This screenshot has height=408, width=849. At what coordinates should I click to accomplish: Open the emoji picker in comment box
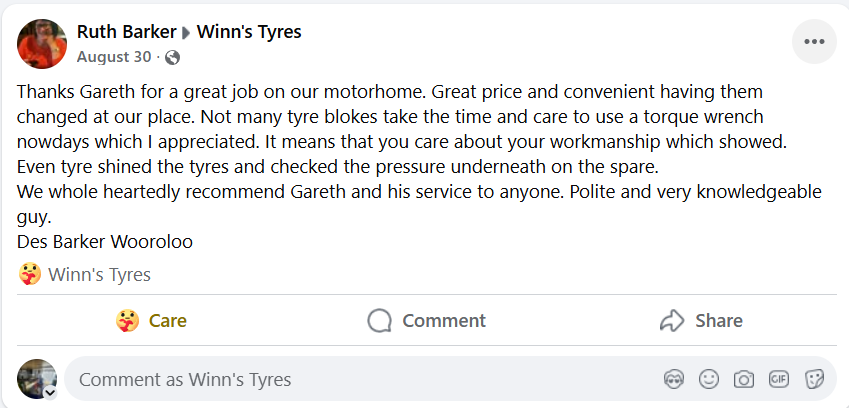(709, 379)
